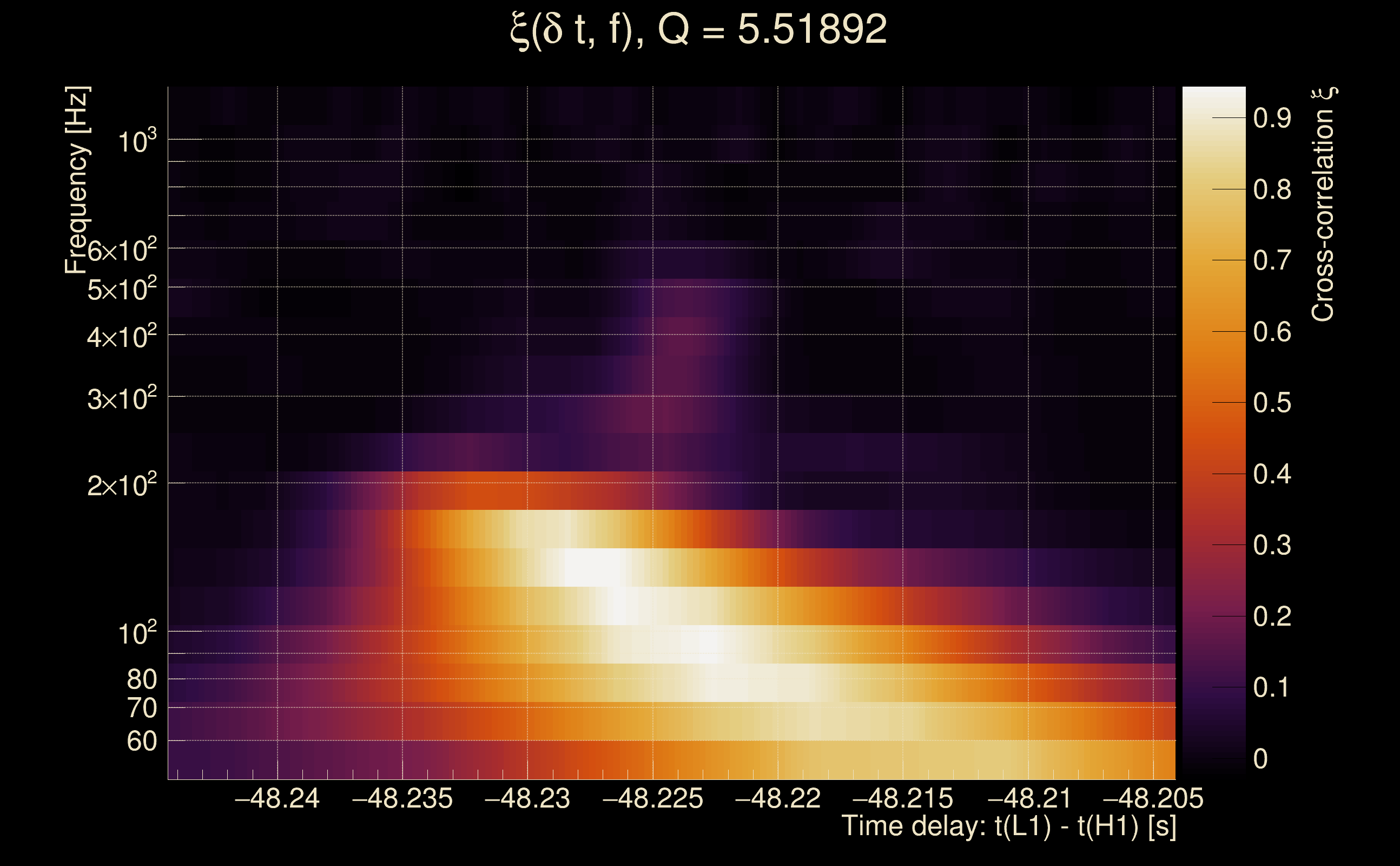Image resolution: width=1400 pixels, height=866 pixels.
Task: Click the 0 value at the colorbar bottom
Action: [x=1260, y=759]
